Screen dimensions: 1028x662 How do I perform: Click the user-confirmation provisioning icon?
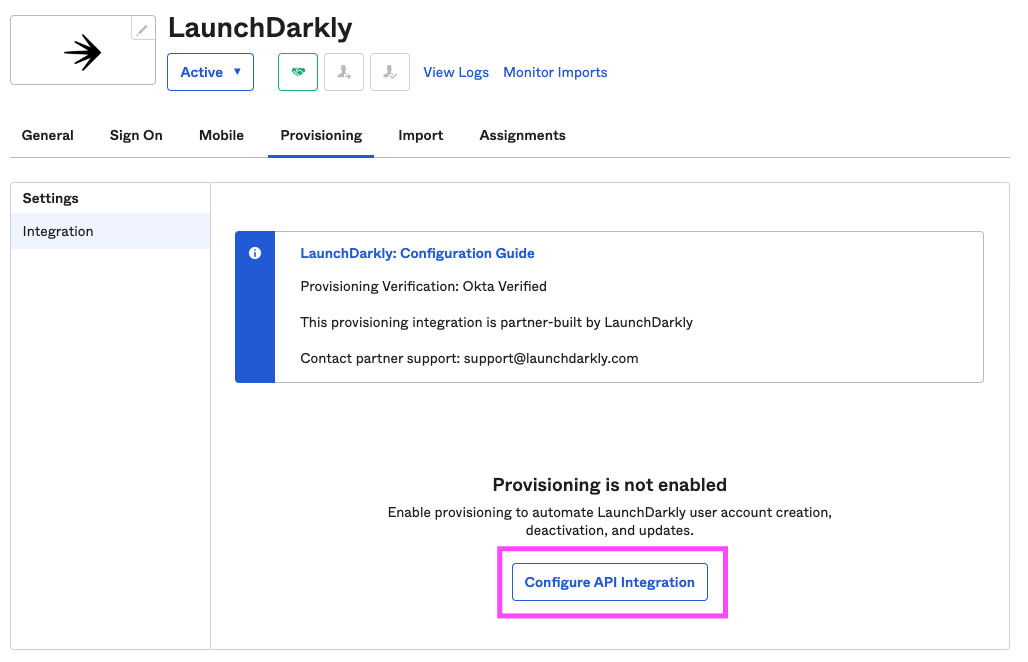(x=389, y=71)
